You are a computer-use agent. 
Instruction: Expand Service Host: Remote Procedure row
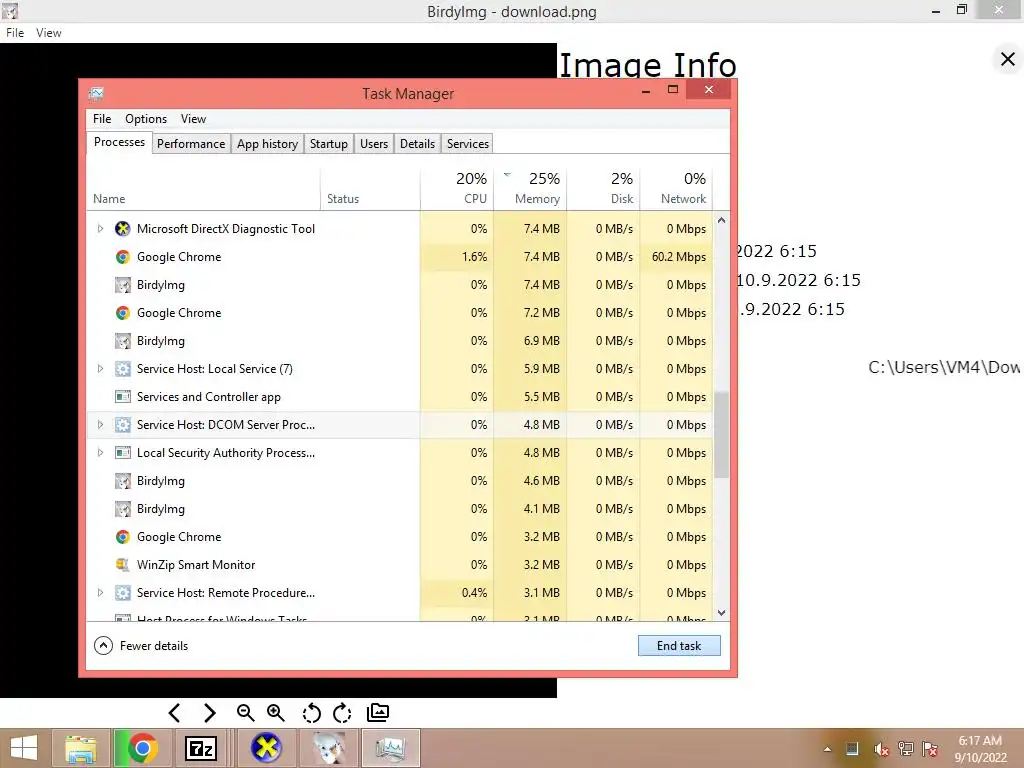point(100,592)
